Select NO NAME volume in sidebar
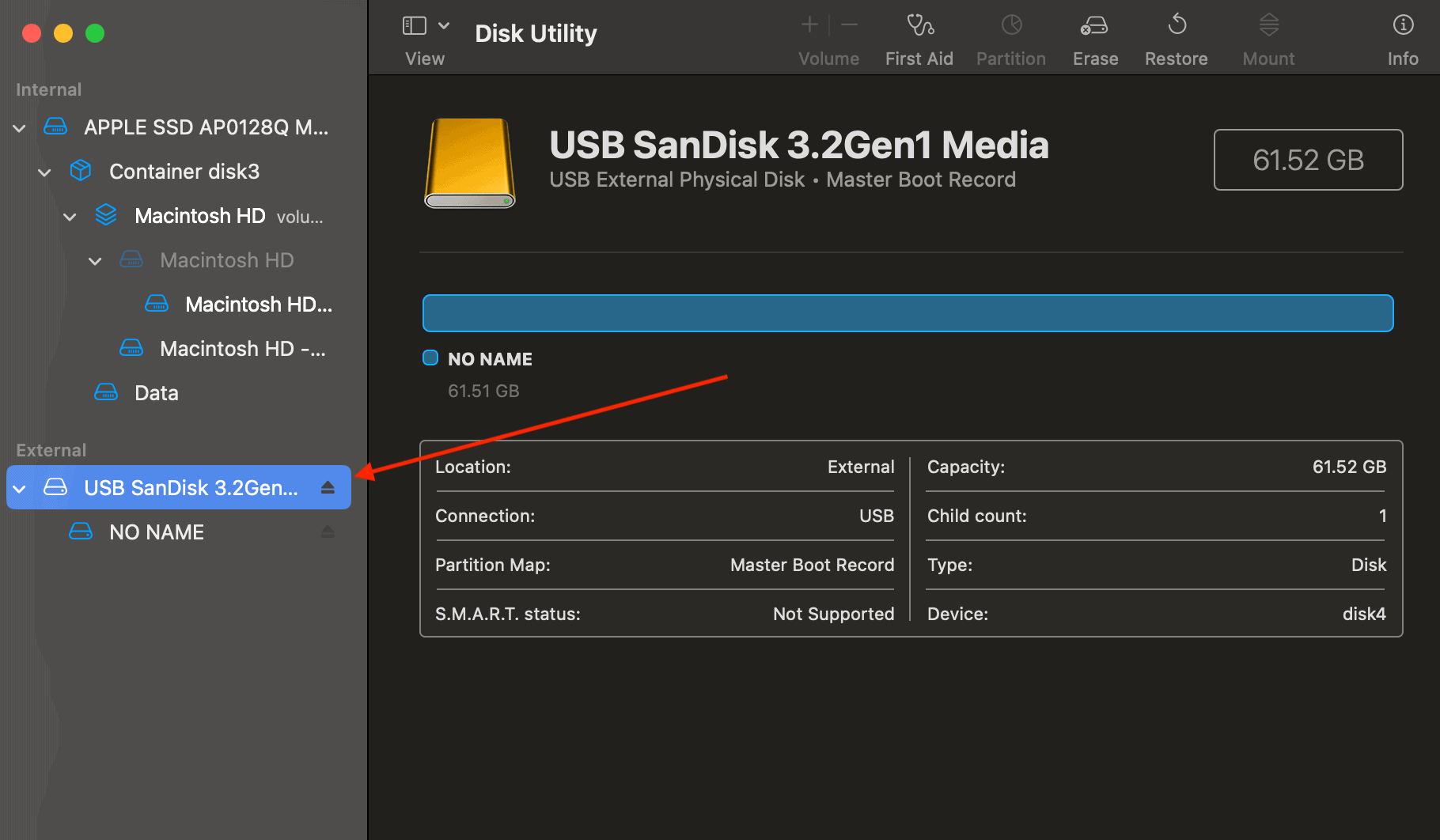1440x840 pixels. click(x=157, y=532)
